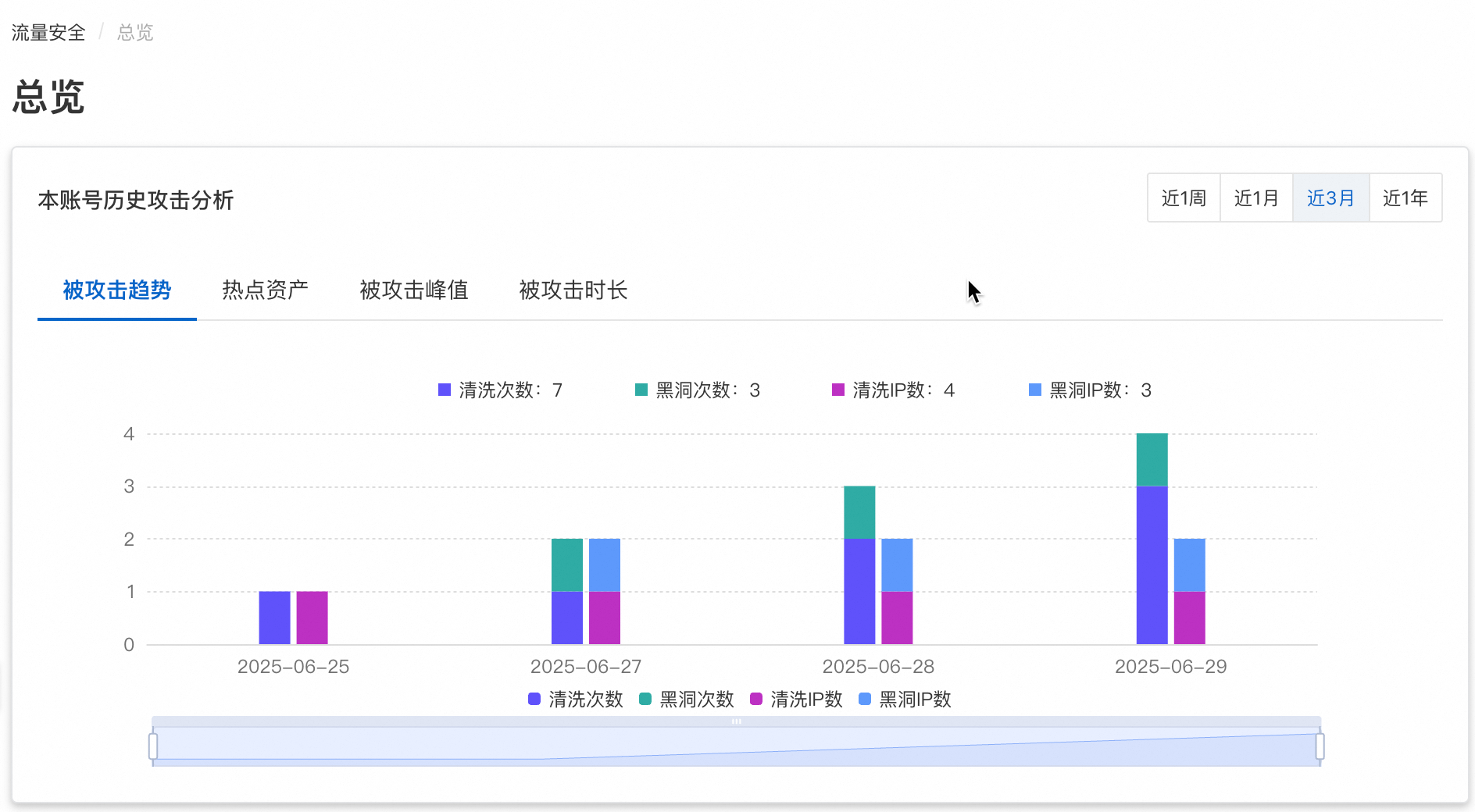Click the 清洗IP数：4 summary label
Image resolution: width=1475 pixels, height=812 pixels.
(894, 390)
